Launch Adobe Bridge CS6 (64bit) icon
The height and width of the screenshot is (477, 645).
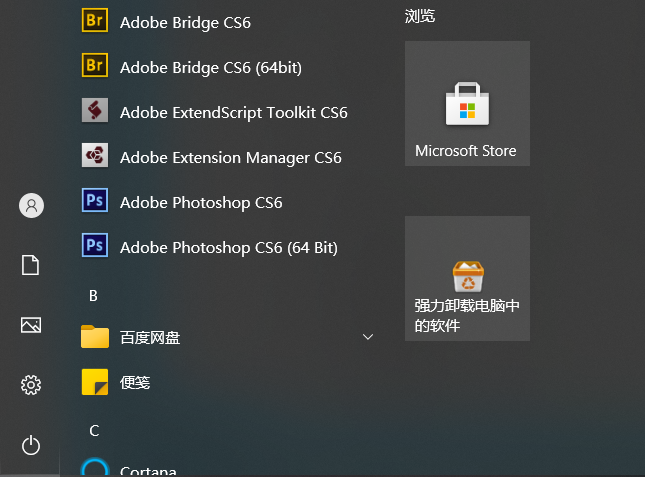tap(95, 66)
